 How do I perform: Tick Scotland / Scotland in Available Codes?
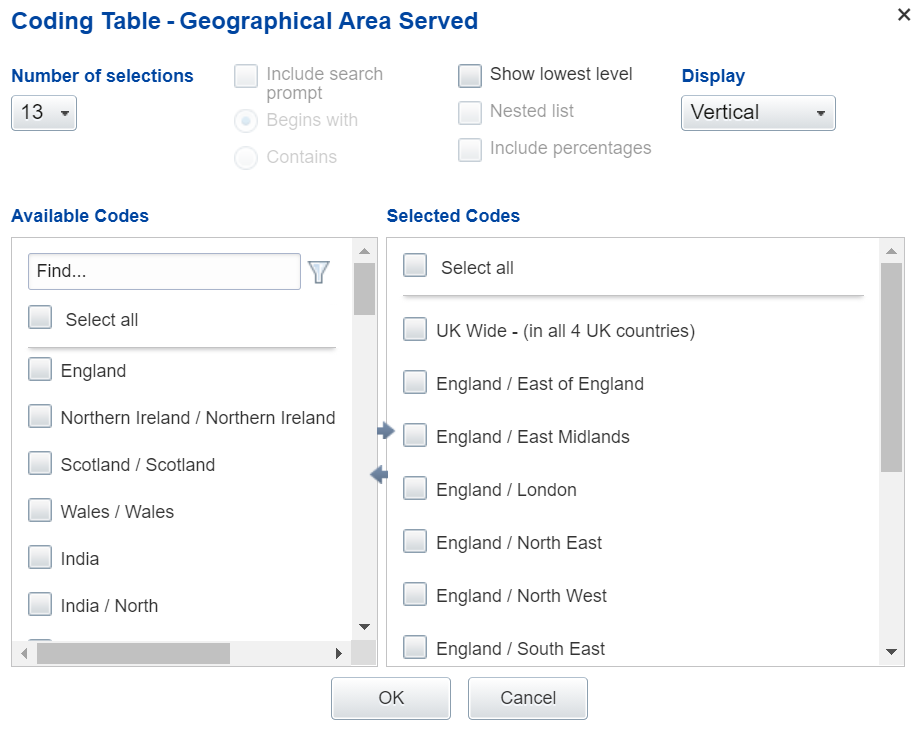(x=40, y=464)
